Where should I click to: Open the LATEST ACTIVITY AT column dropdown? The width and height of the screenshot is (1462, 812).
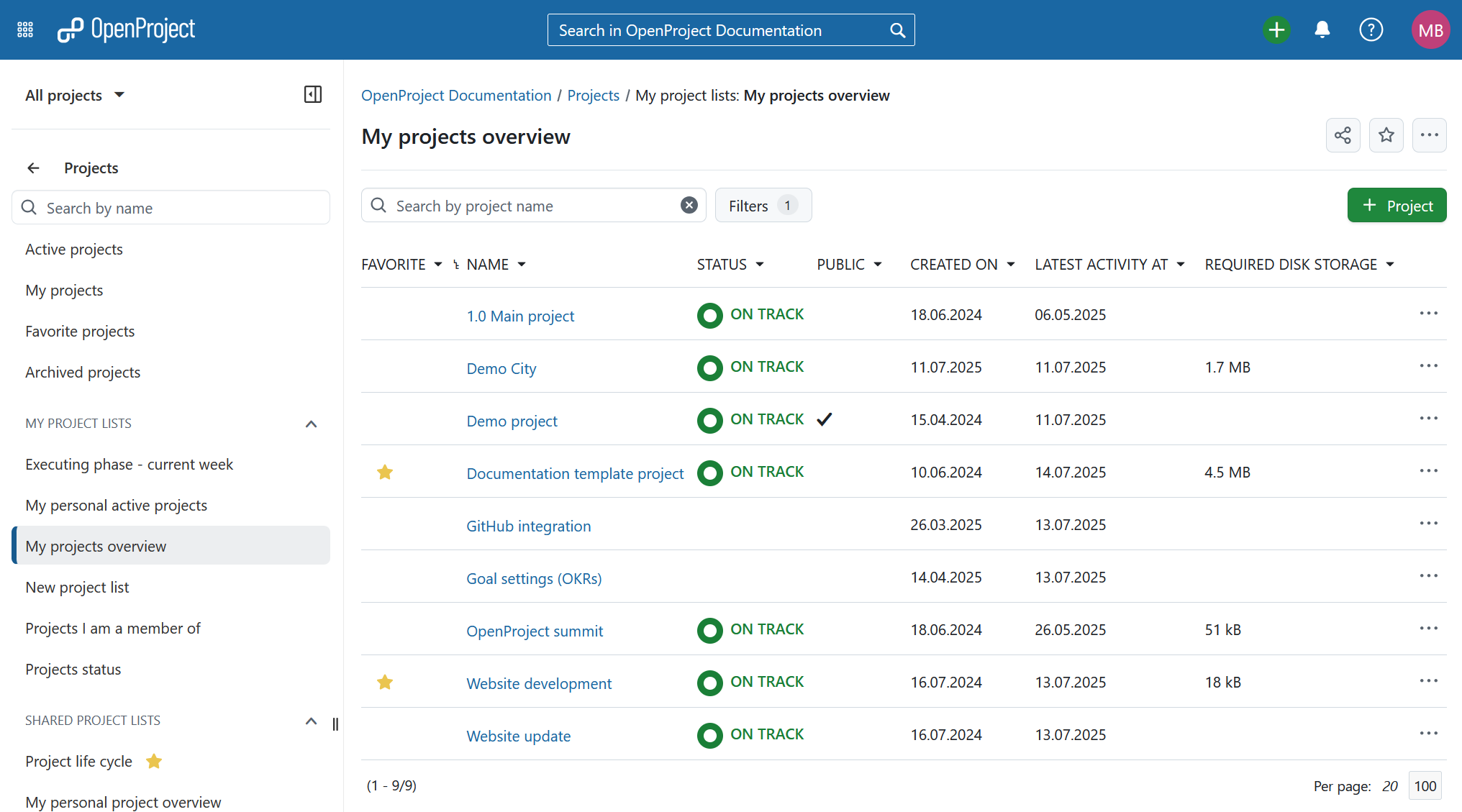click(x=1181, y=265)
